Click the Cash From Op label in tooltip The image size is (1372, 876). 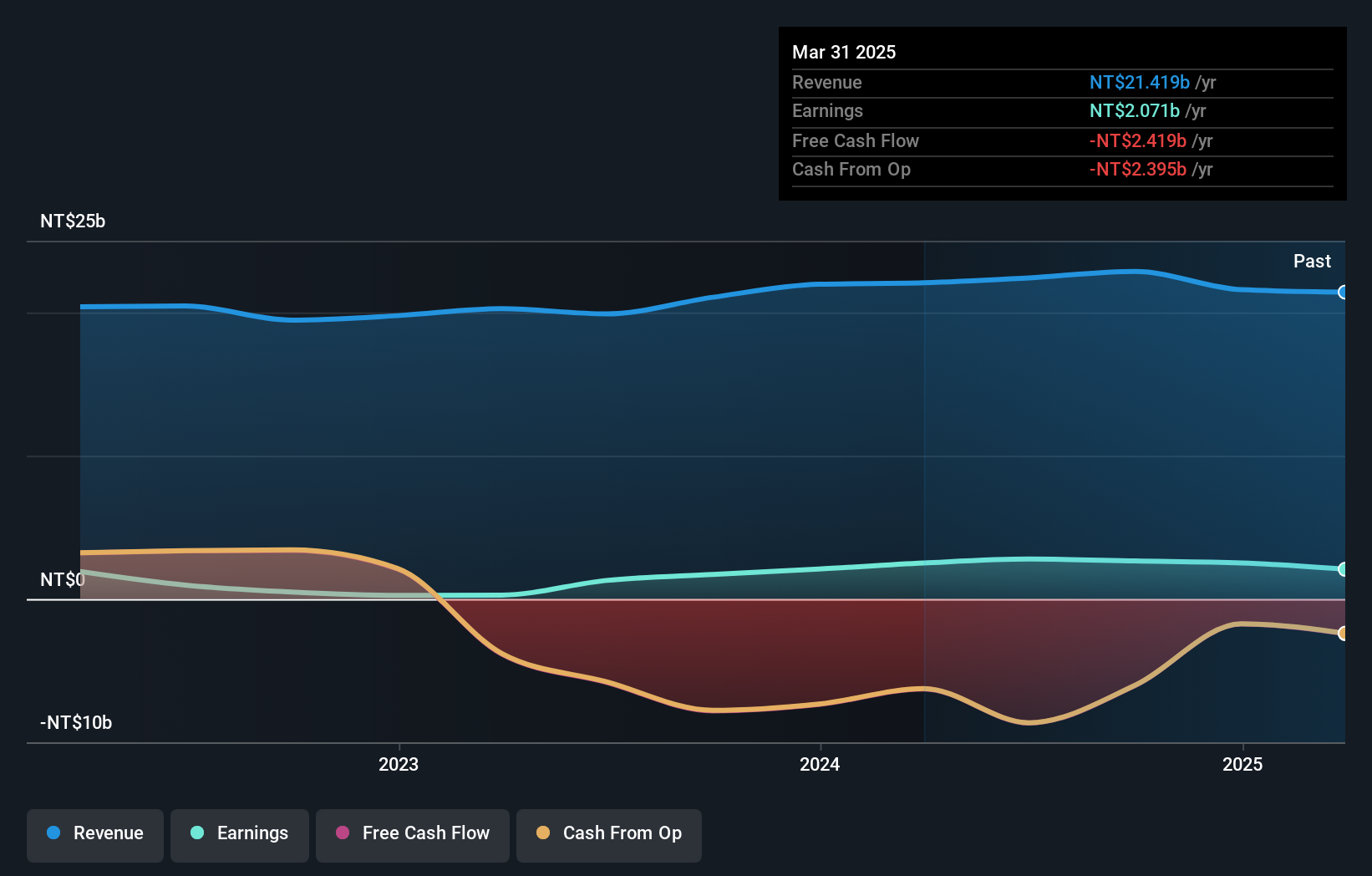pos(851,169)
